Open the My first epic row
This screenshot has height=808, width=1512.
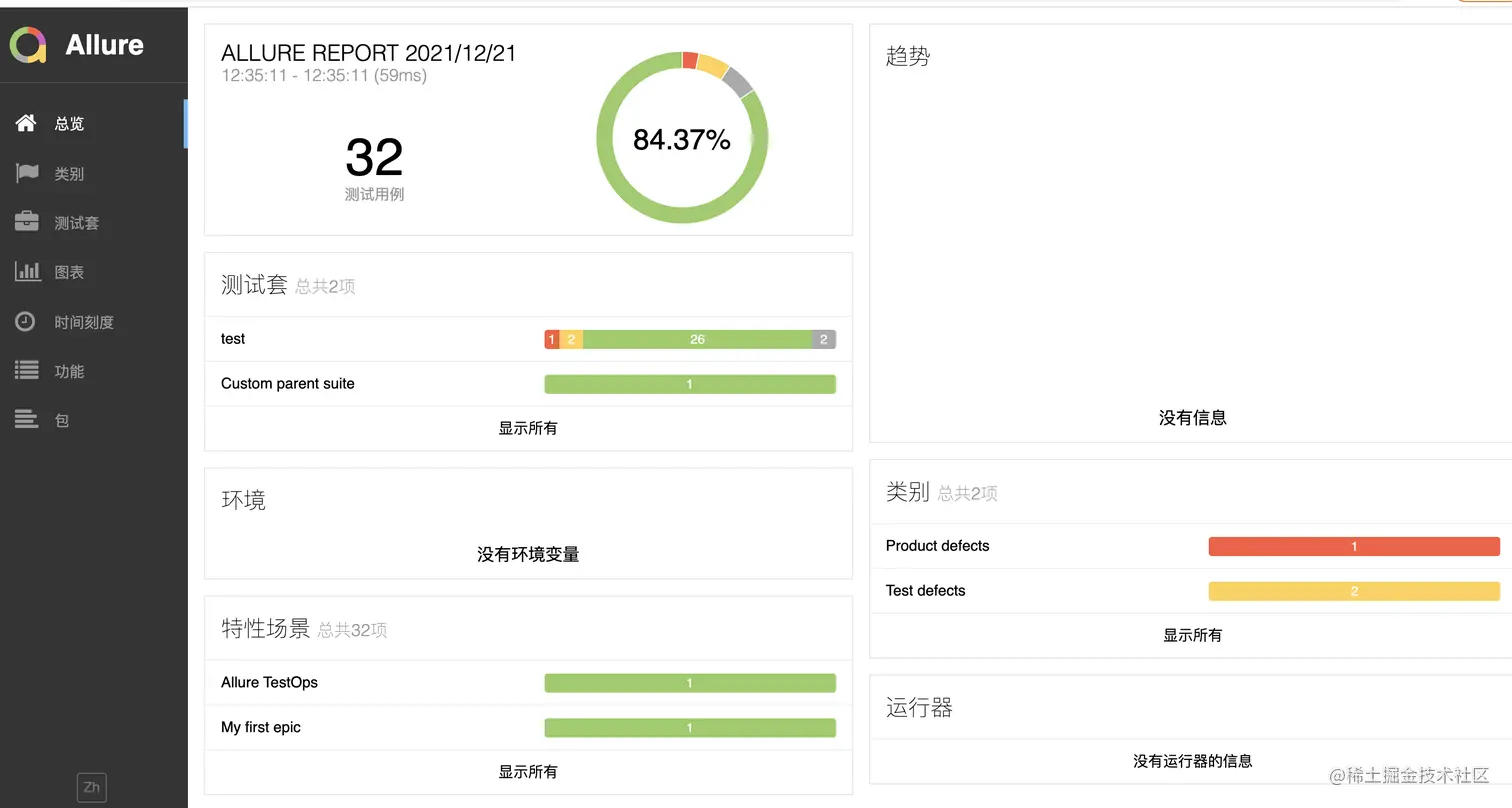pyautogui.click(x=528, y=728)
